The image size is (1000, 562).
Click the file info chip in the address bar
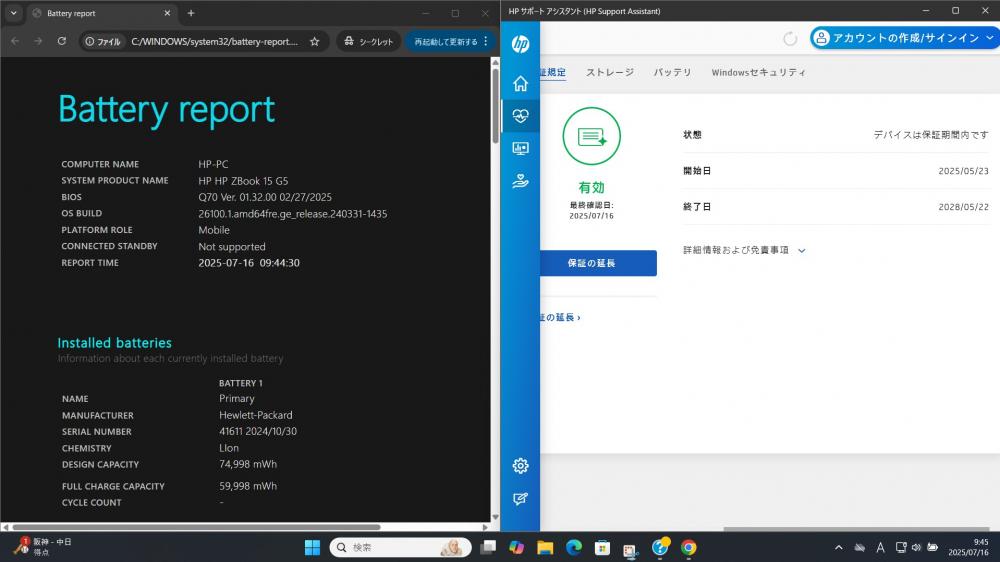pyautogui.click(x=103, y=41)
